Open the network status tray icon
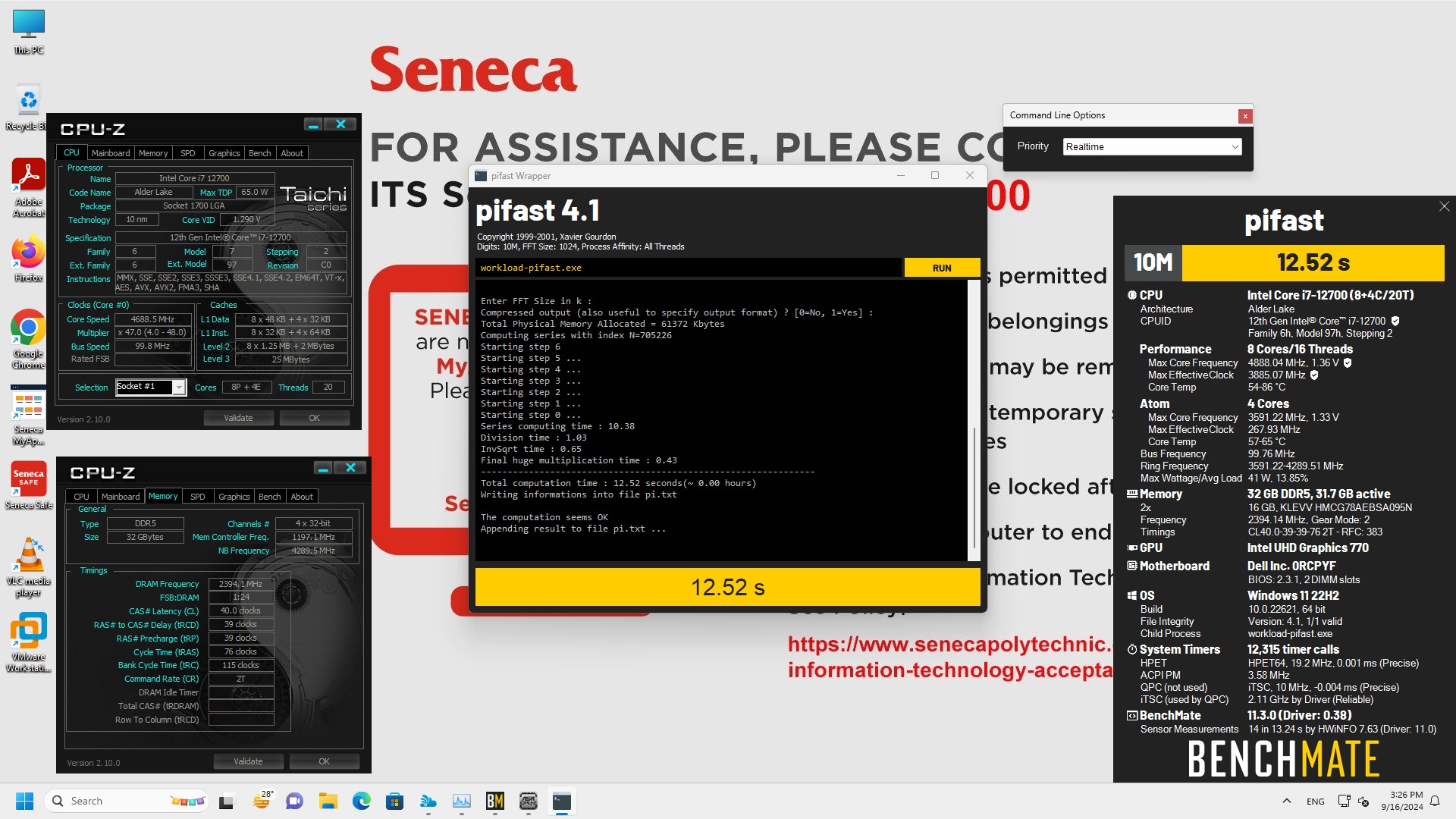The width and height of the screenshot is (1456, 819). click(x=1344, y=801)
